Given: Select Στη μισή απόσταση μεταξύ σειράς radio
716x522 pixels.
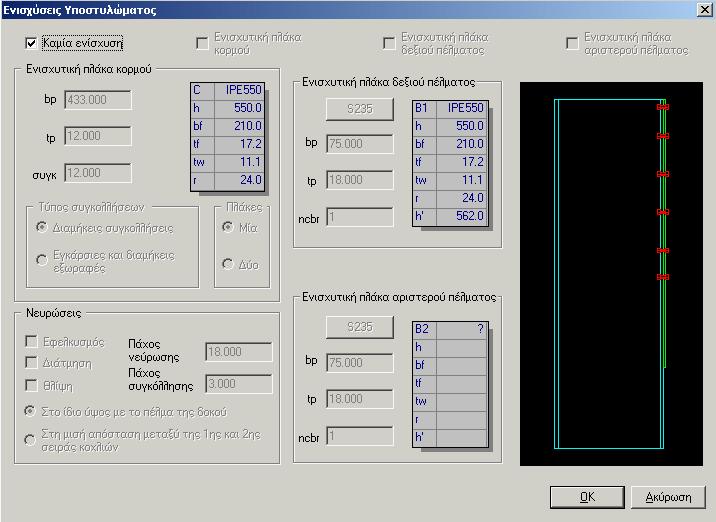Looking at the screenshot, I should pyautogui.click(x=30, y=440).
